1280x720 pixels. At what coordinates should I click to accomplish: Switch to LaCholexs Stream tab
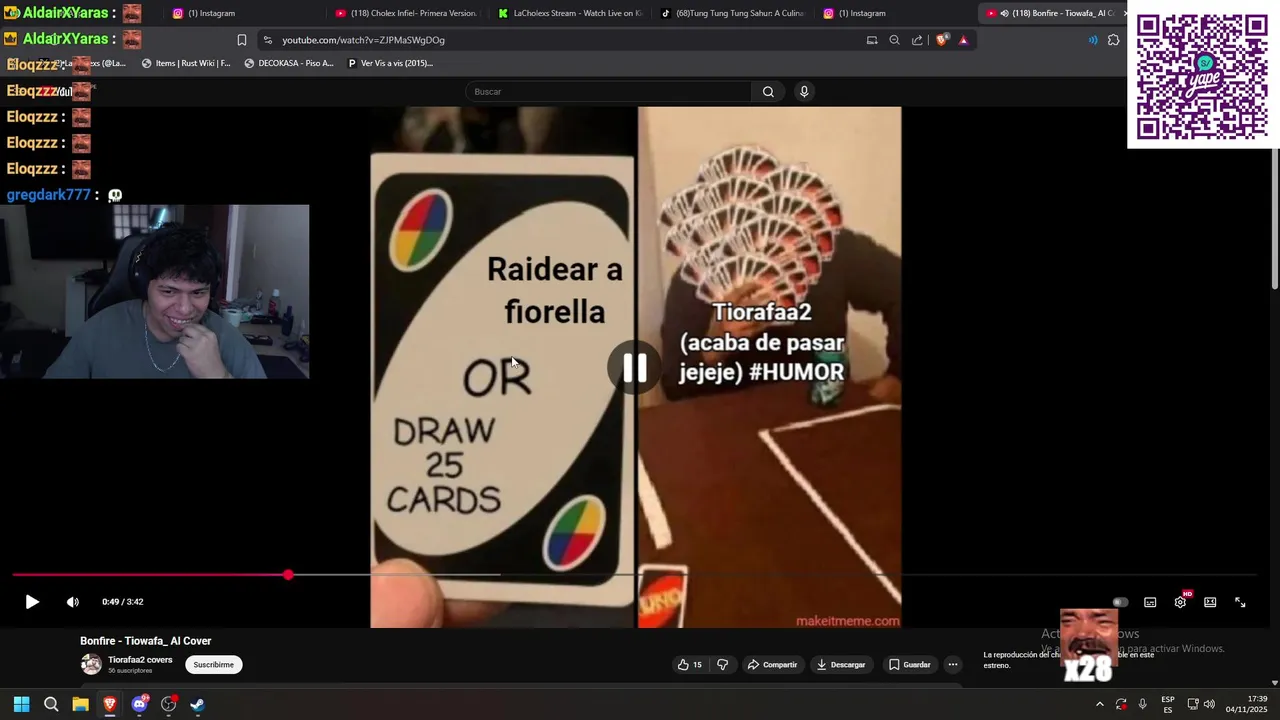tap(568, 13)
